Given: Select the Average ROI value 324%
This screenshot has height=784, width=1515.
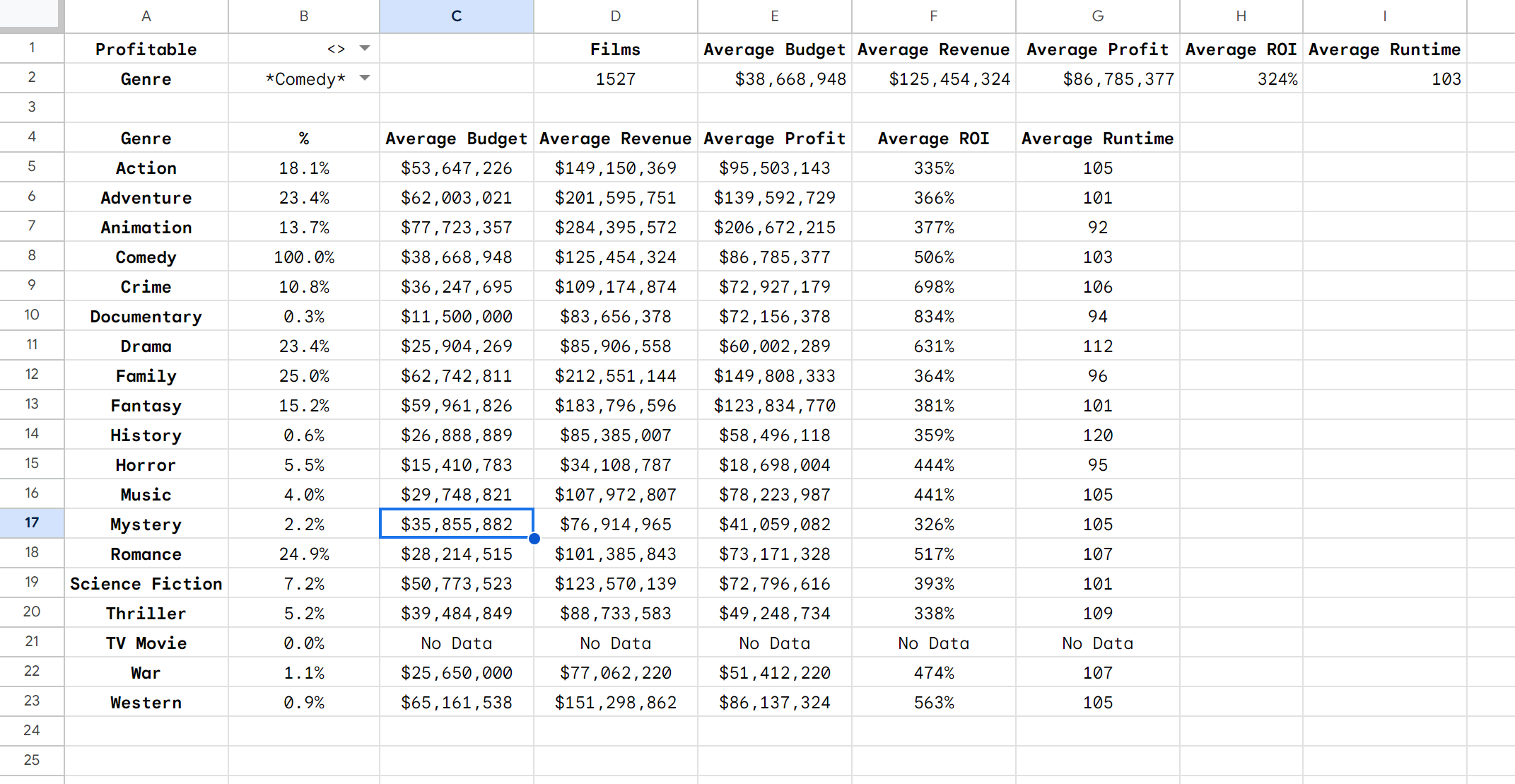Looking at the screenshot, I should [1241, 78].
